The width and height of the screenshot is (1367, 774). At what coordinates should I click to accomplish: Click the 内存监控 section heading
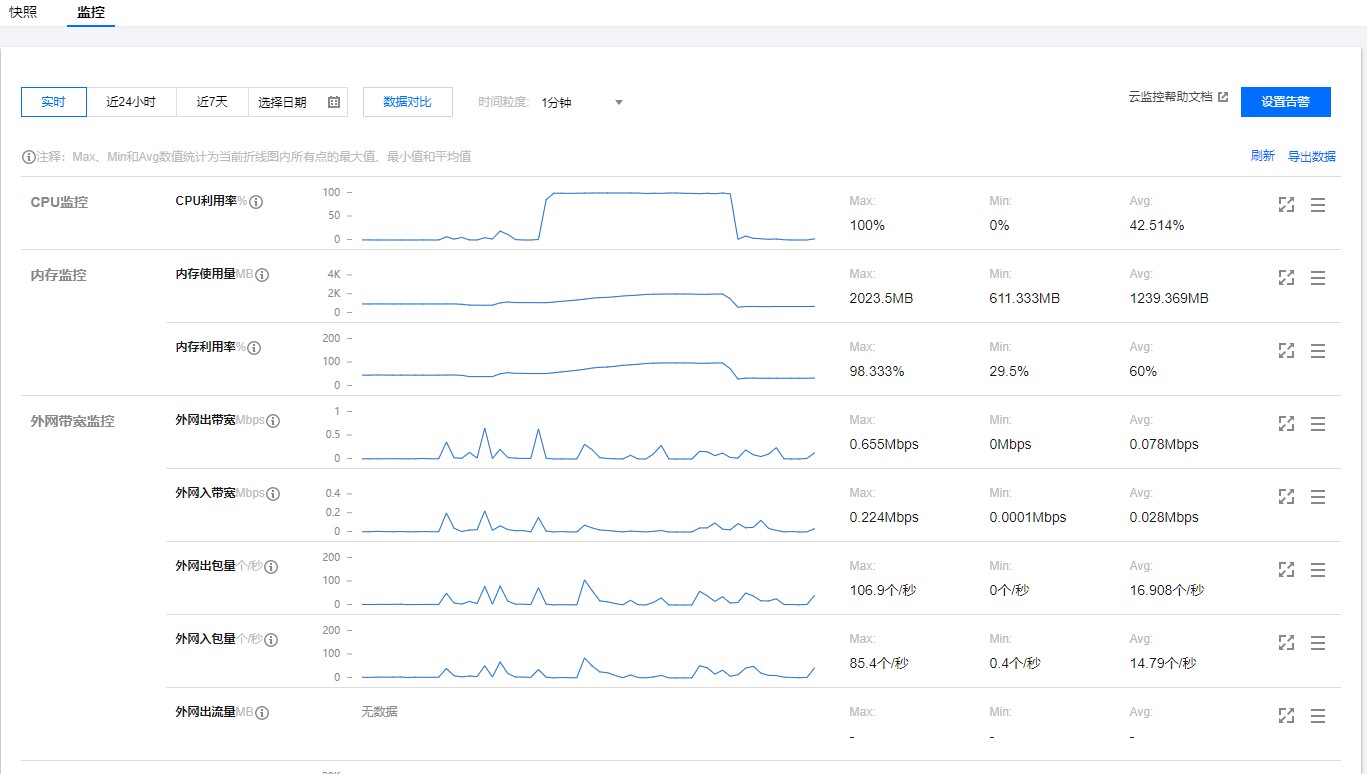[x=59, y=275]
